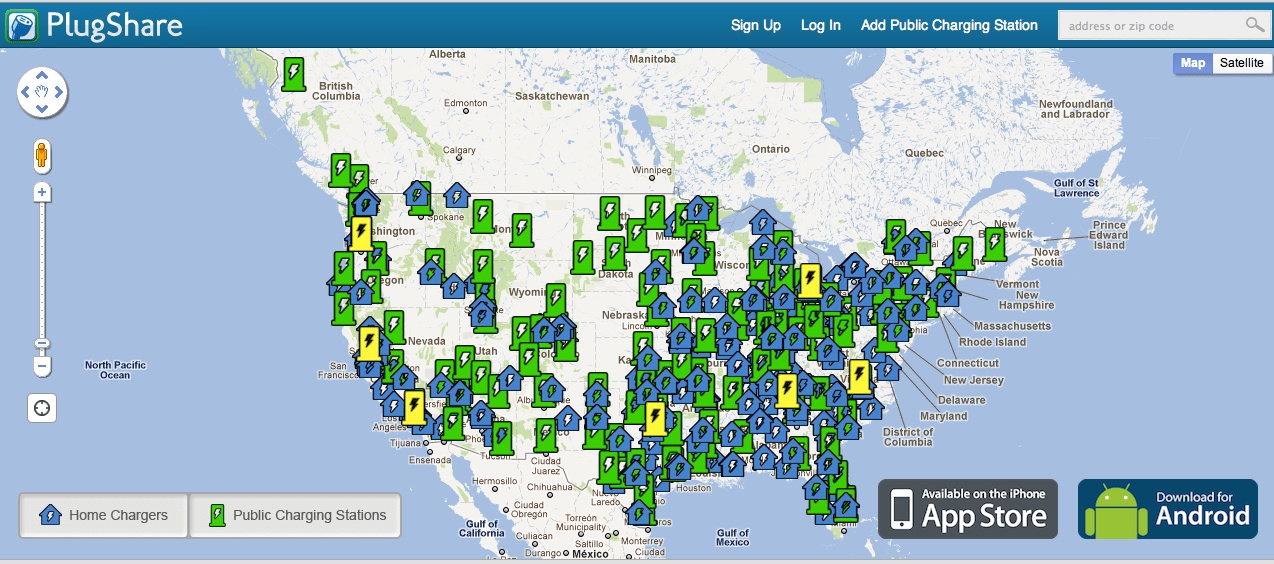This screenshot has height=564, width=1274.
Task: Open the green station marker nearest New Brunswick
Action: coord(994,243)
